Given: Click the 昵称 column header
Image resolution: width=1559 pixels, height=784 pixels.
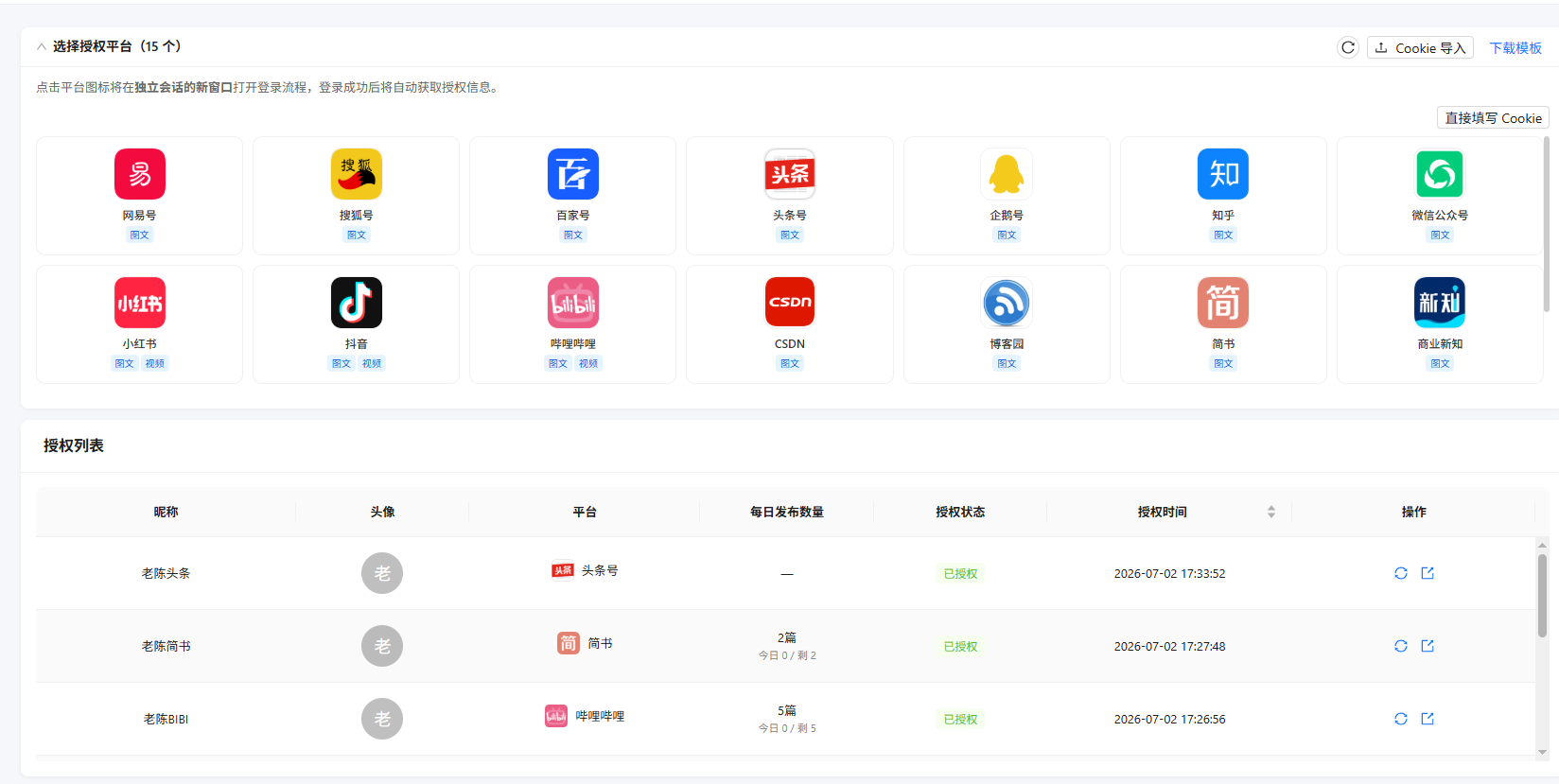Looking at the screenshot, I should tap(166, 512).
